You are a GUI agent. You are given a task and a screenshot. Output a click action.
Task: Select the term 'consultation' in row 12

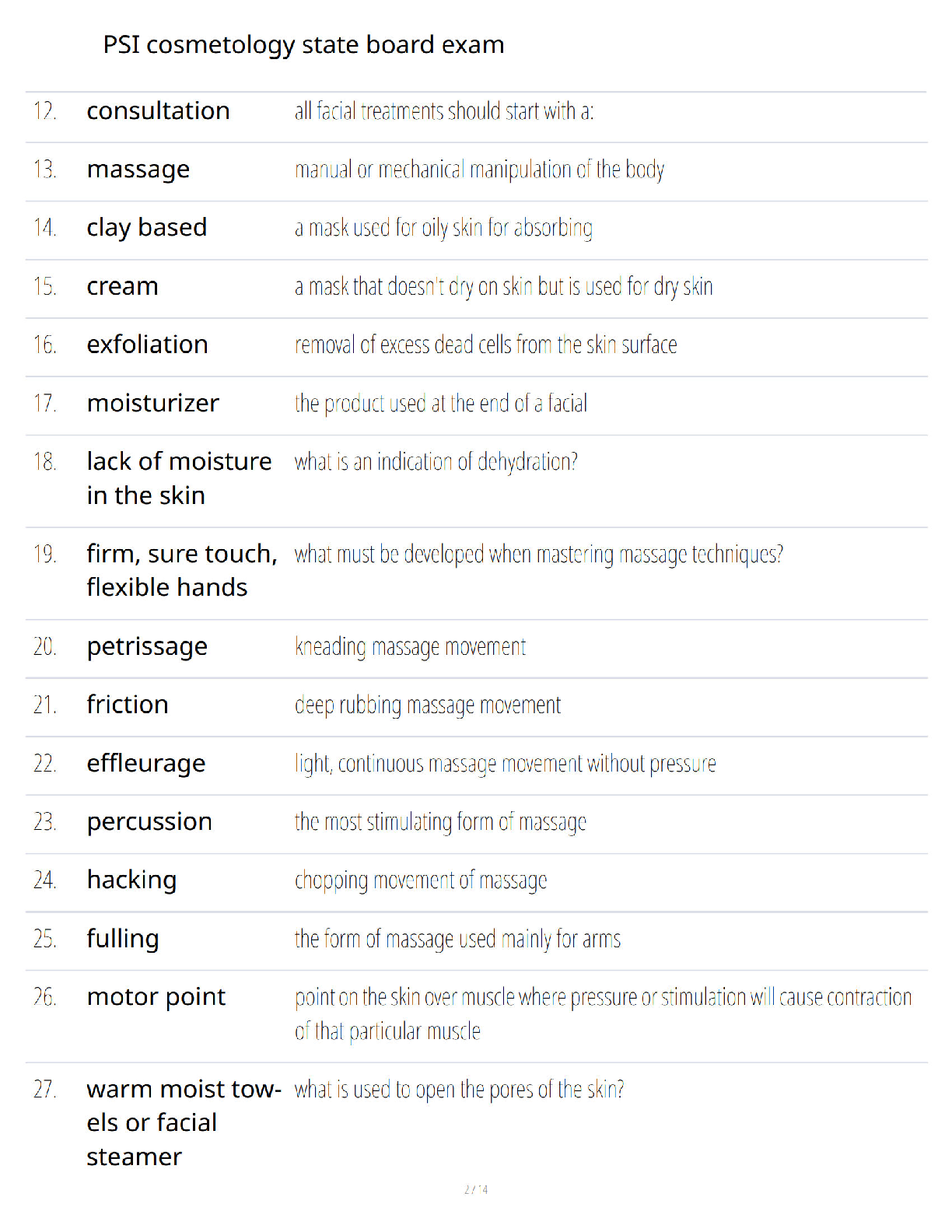pos(158,110)
